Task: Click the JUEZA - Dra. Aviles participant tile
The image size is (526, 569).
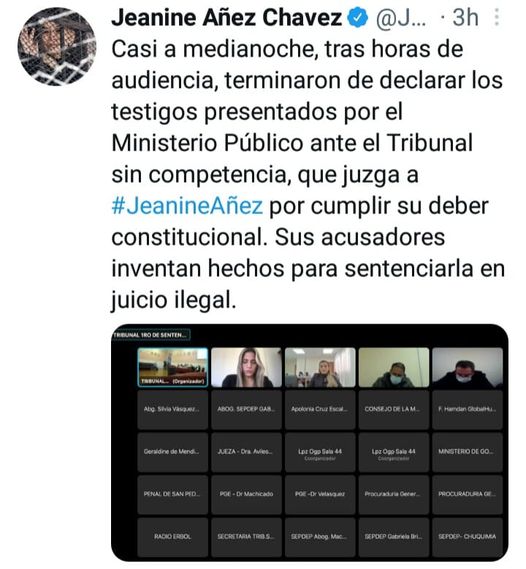Action: (246, 452)
